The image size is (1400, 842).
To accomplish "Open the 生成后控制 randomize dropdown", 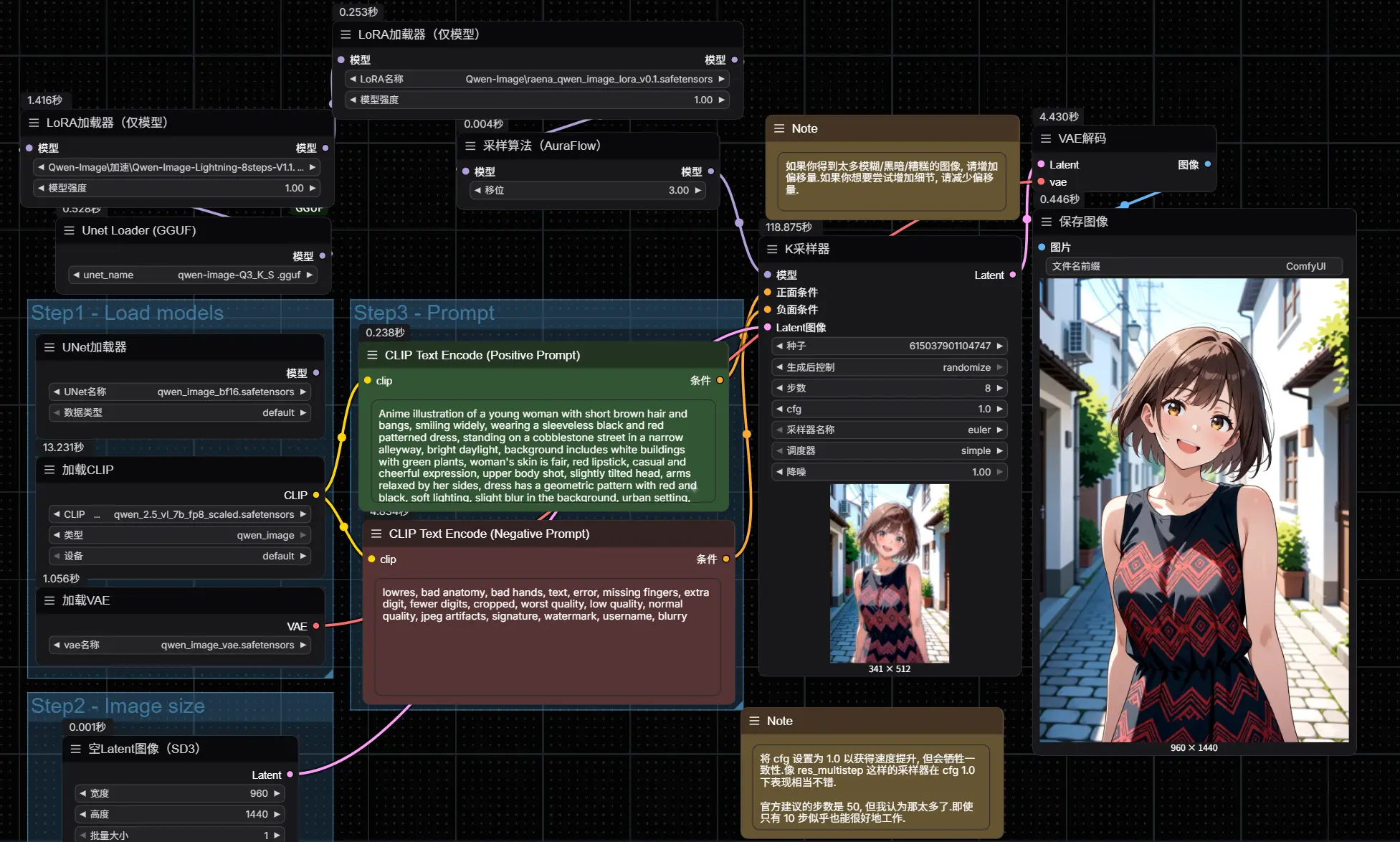I will (x=889, y=367).
